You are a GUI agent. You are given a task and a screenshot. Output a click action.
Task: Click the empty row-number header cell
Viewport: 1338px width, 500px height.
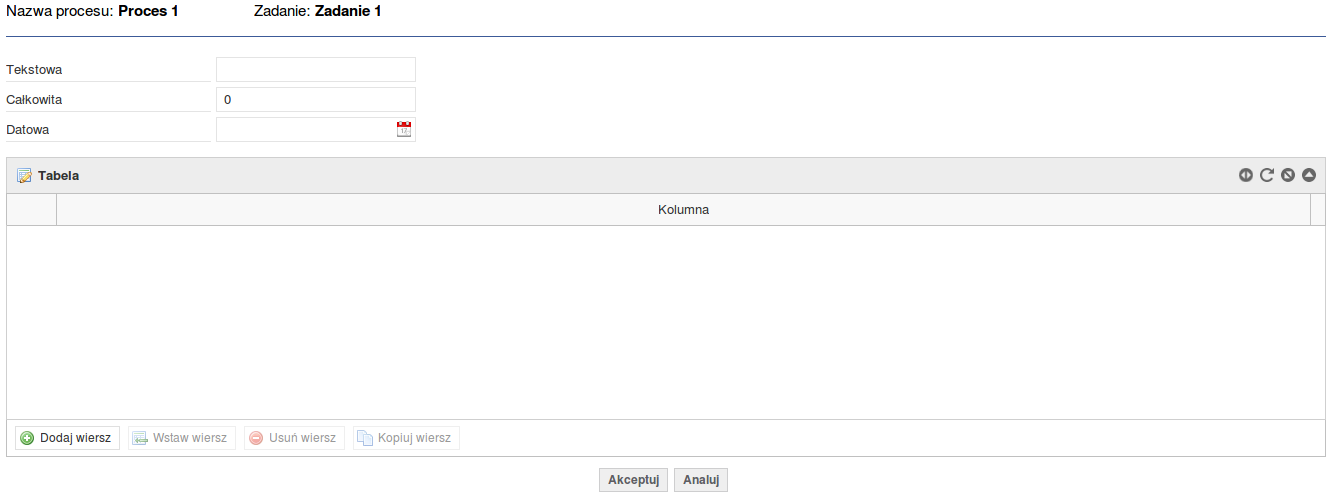click(32, 210)
